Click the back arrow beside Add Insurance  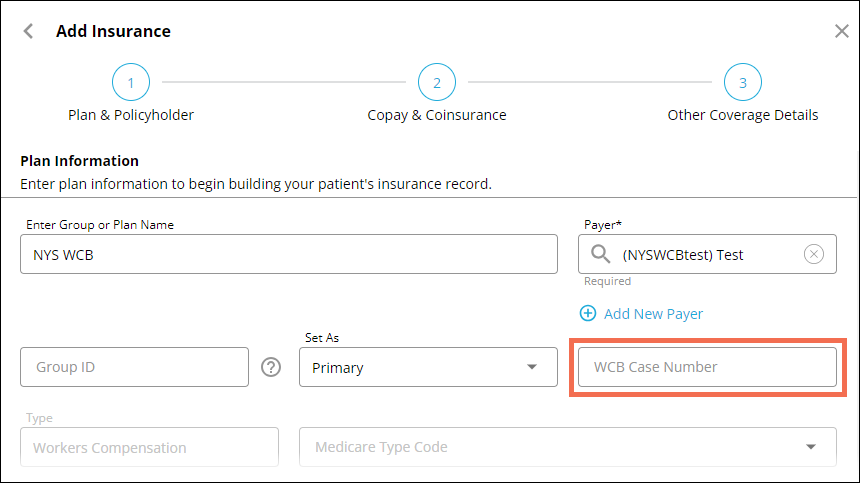click(x=28, y=31)
